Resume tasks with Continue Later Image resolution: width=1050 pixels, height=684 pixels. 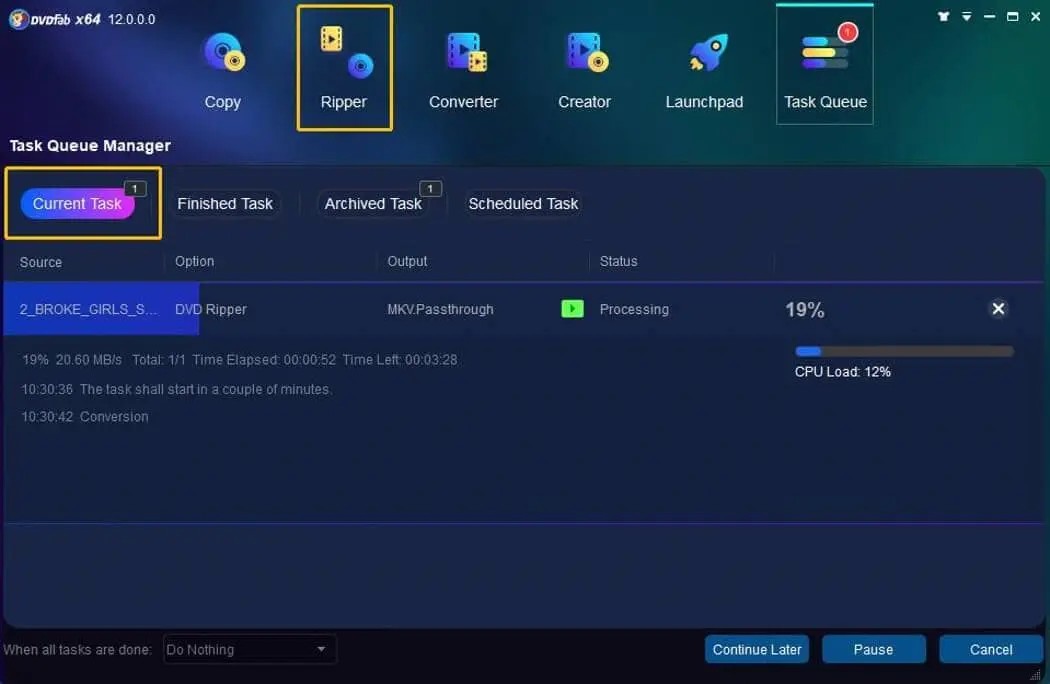[756, 649]
